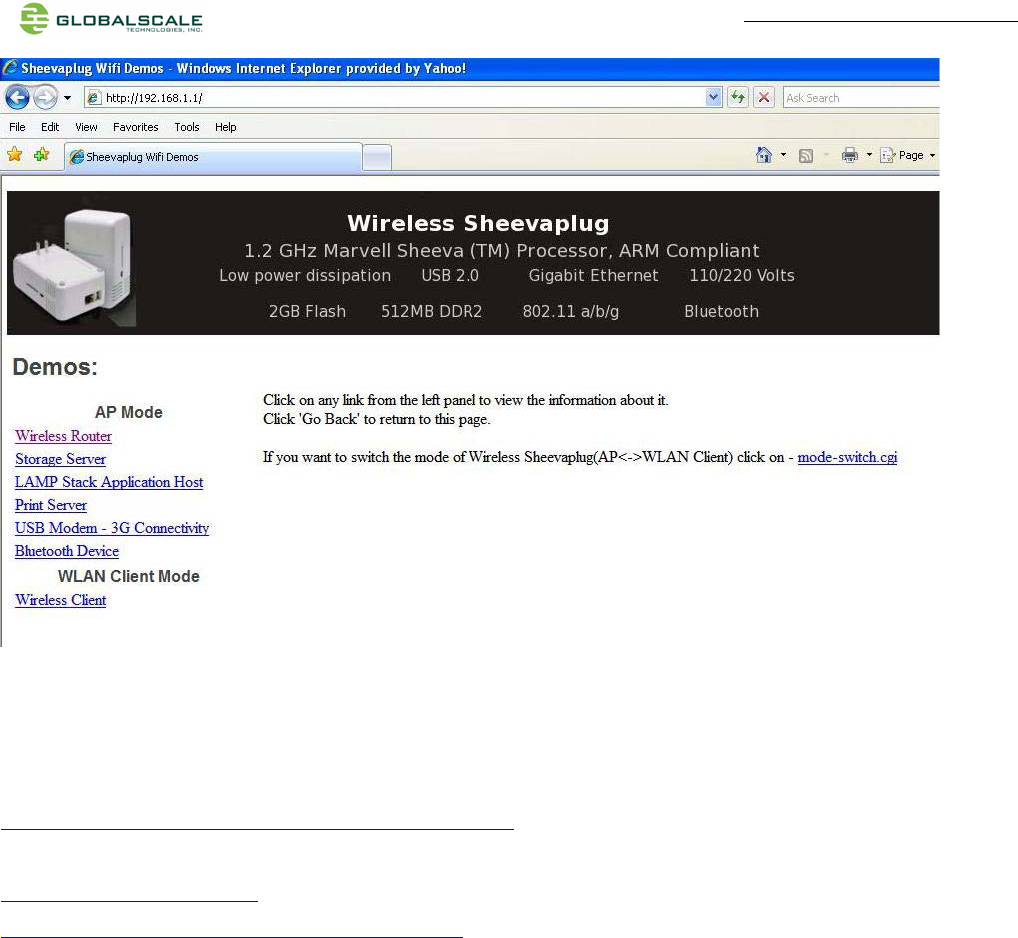
Task: Click the Internet Explorer title bar icon
Action: tap(10, 68)
